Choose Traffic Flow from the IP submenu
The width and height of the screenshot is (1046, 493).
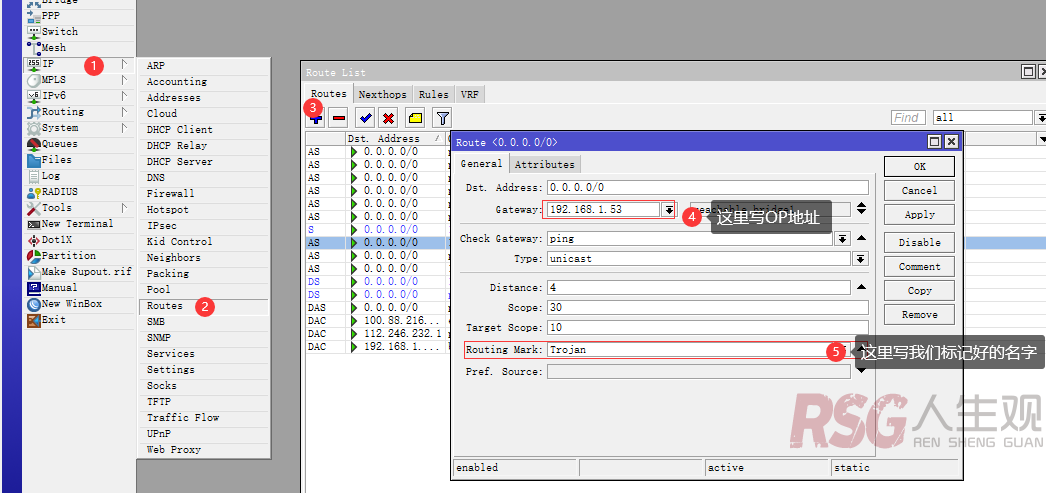[203, 418]
